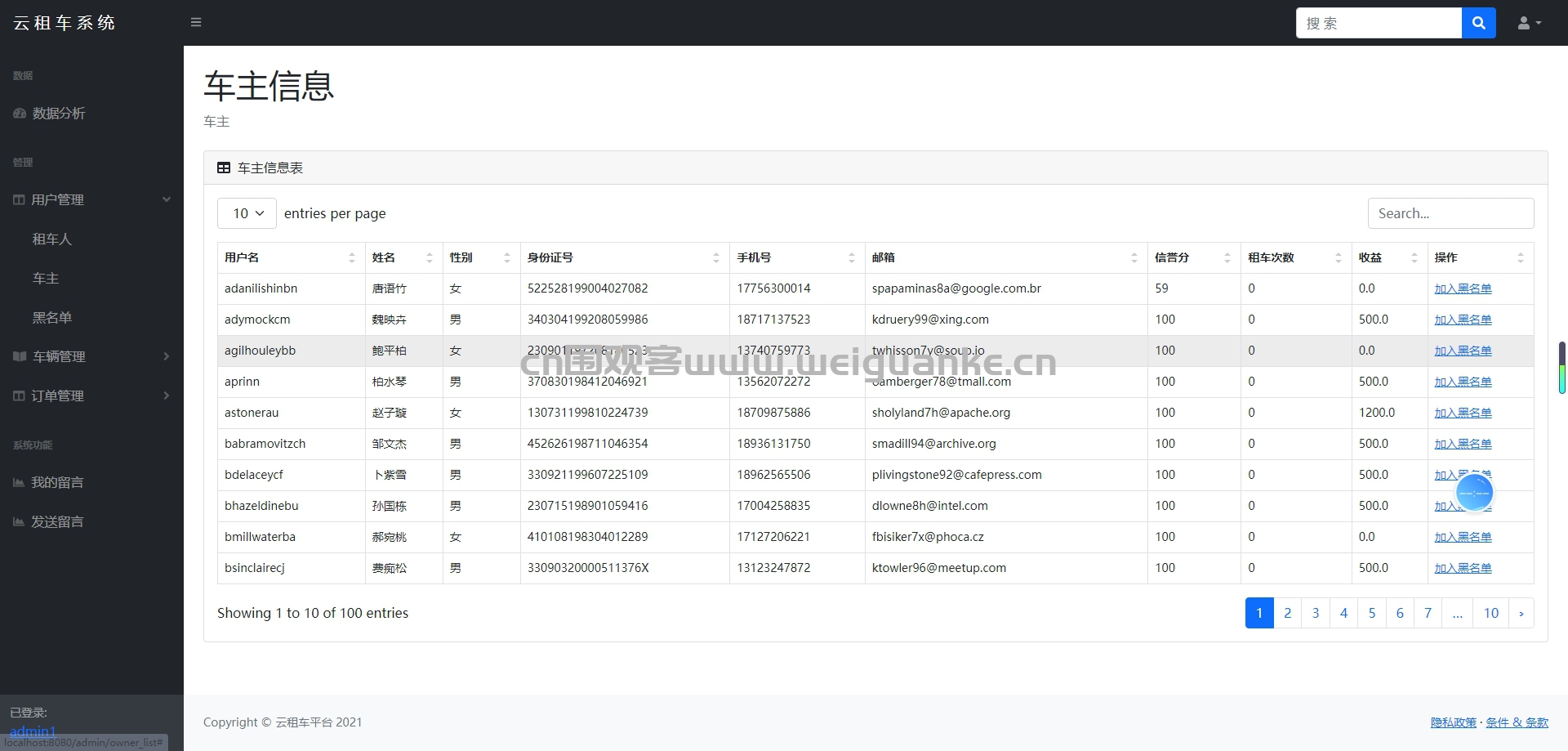Viewport: 1568px width, 751px height.
Task: Click the 车辆管理 book icon
Action: [x=20, y=356]
